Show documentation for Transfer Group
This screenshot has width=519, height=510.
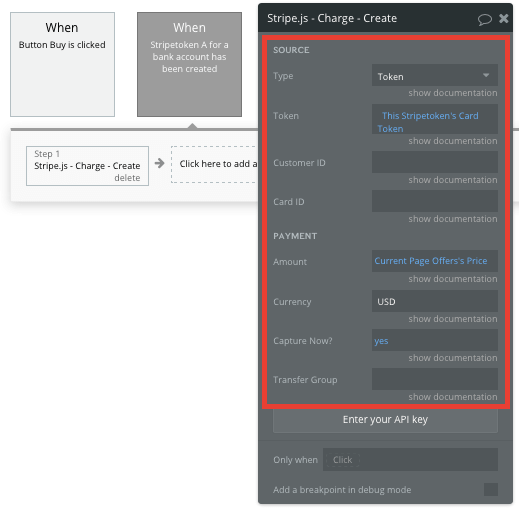(453, 397)
